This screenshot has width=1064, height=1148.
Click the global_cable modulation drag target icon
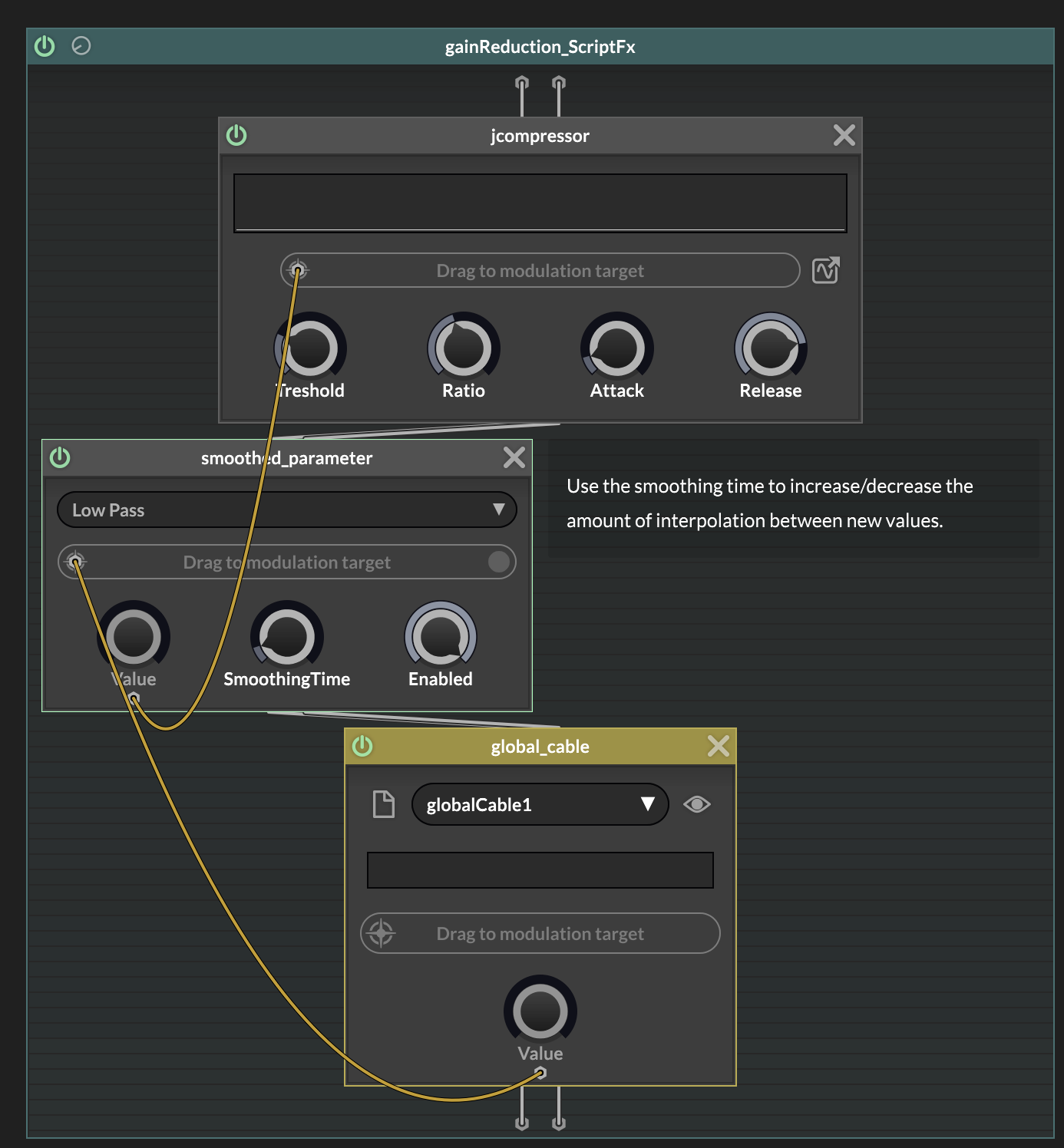(382, 933)
